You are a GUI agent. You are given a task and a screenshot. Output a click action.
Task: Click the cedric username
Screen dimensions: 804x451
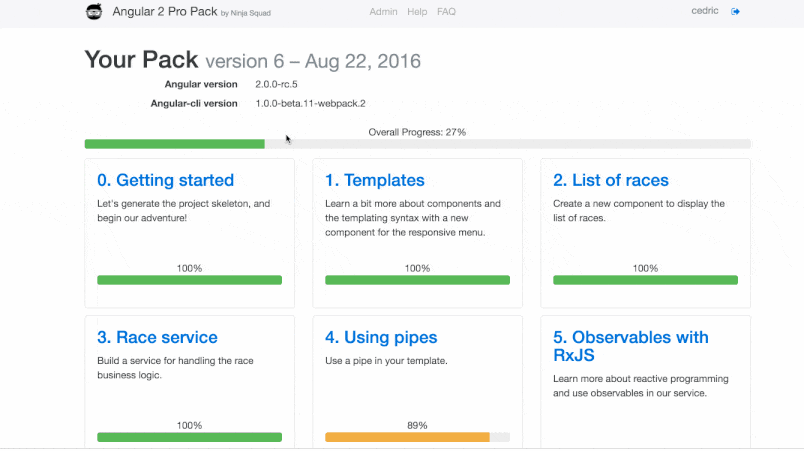705,11
